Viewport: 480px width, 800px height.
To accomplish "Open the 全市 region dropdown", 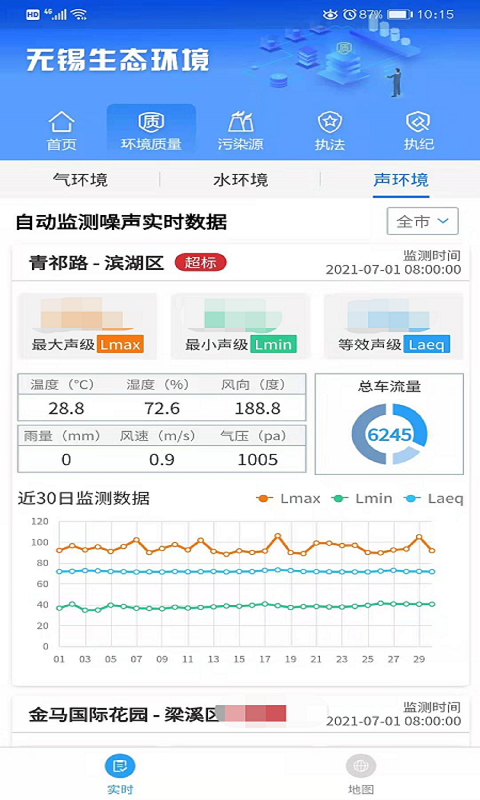I will 422,221.
